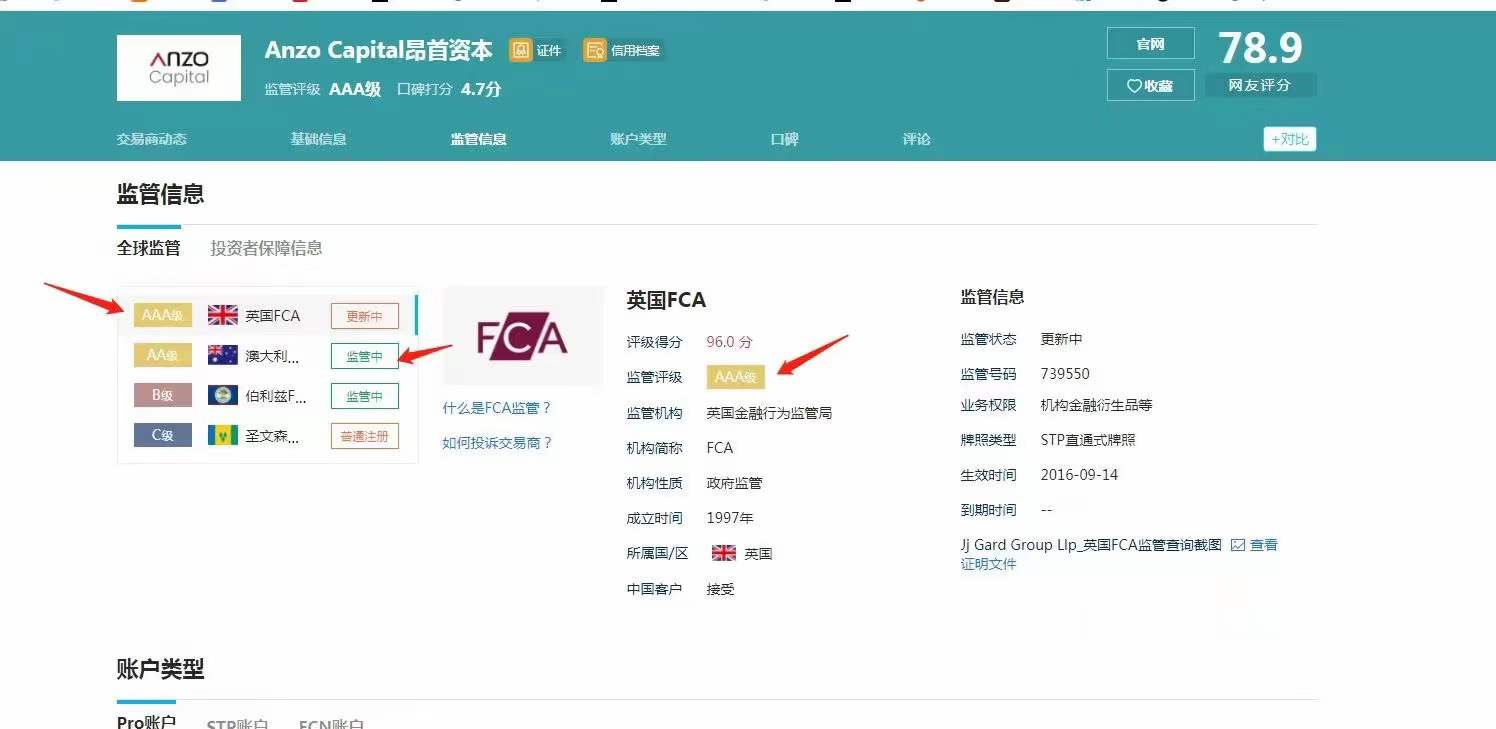Click the AAA级 rating in the header
Viewport: 1496px width, 729px height.
click(355, 89)
